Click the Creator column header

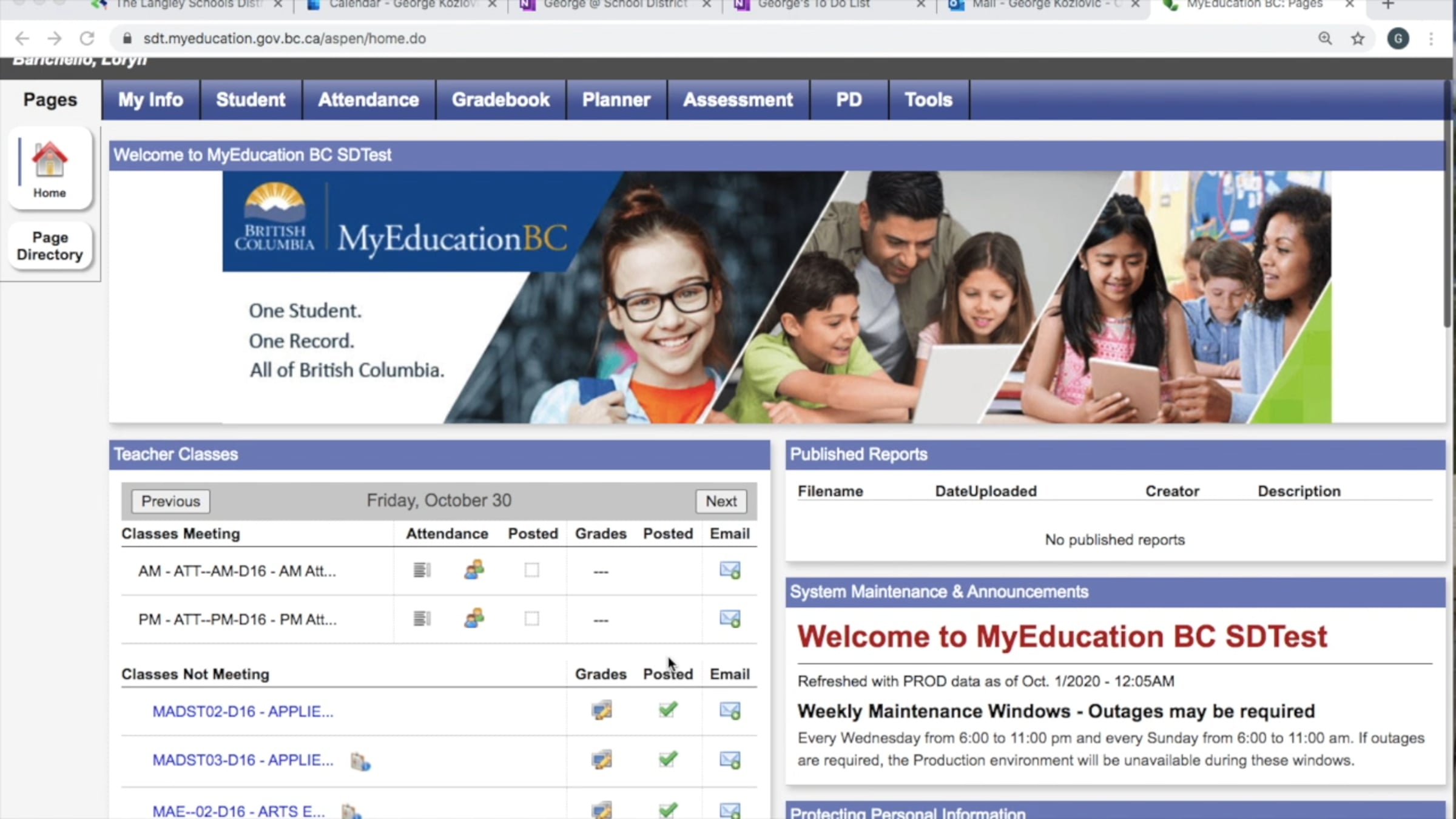point(1172,491)
